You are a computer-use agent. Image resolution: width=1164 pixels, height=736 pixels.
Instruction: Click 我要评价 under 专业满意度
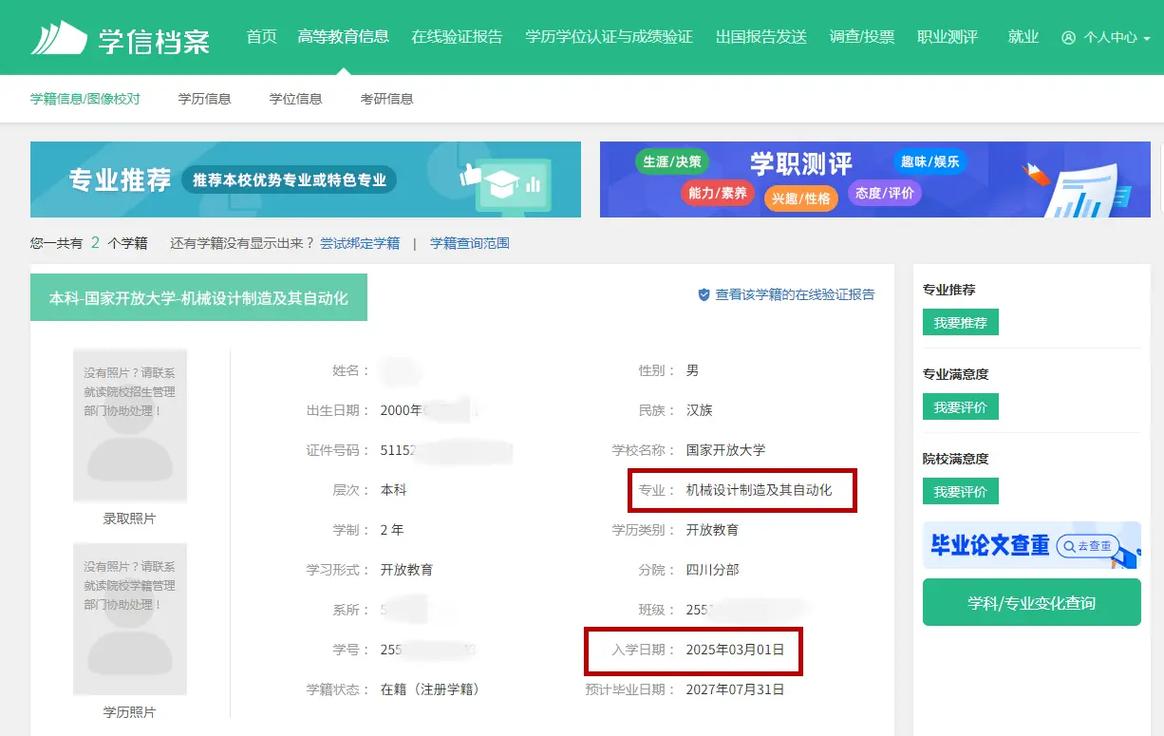click(960, 406)
